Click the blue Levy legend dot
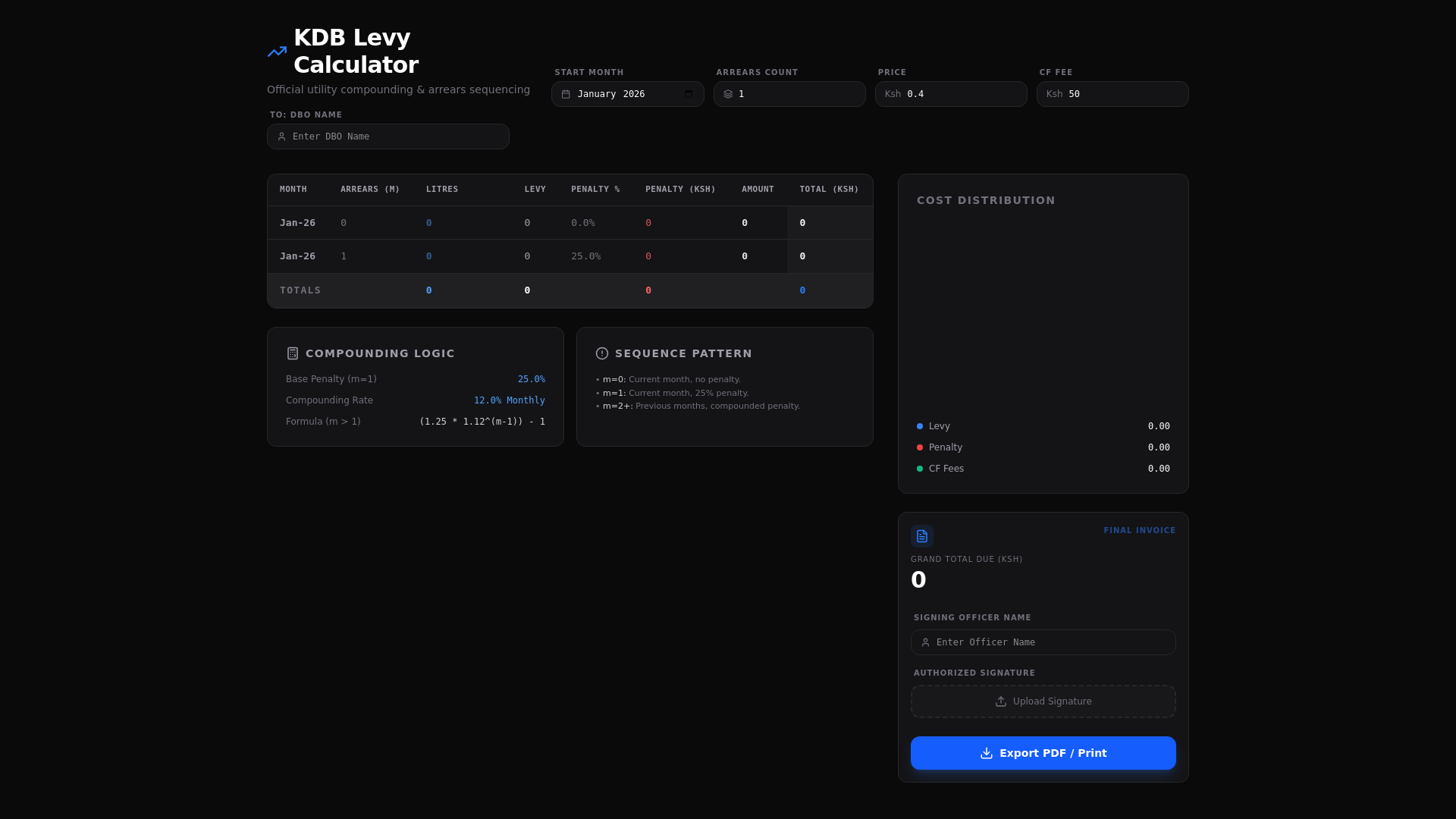The width and height of the screenshot is (1456, 819). tap(920, 426)
